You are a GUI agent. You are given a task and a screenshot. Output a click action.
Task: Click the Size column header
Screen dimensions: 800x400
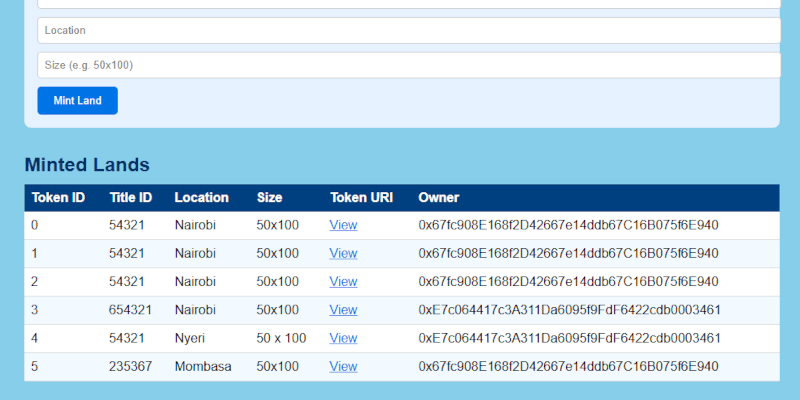(x=270, y=198)
